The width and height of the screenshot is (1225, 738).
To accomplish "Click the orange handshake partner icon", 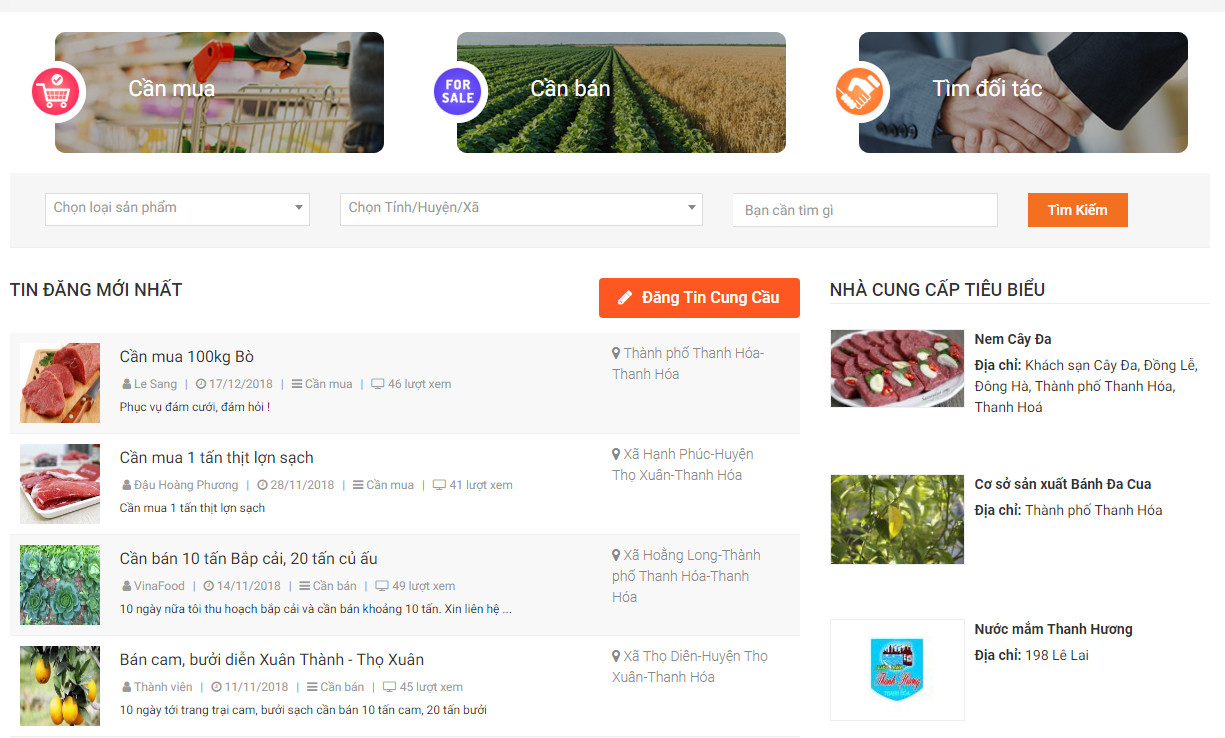I will 860,92.
